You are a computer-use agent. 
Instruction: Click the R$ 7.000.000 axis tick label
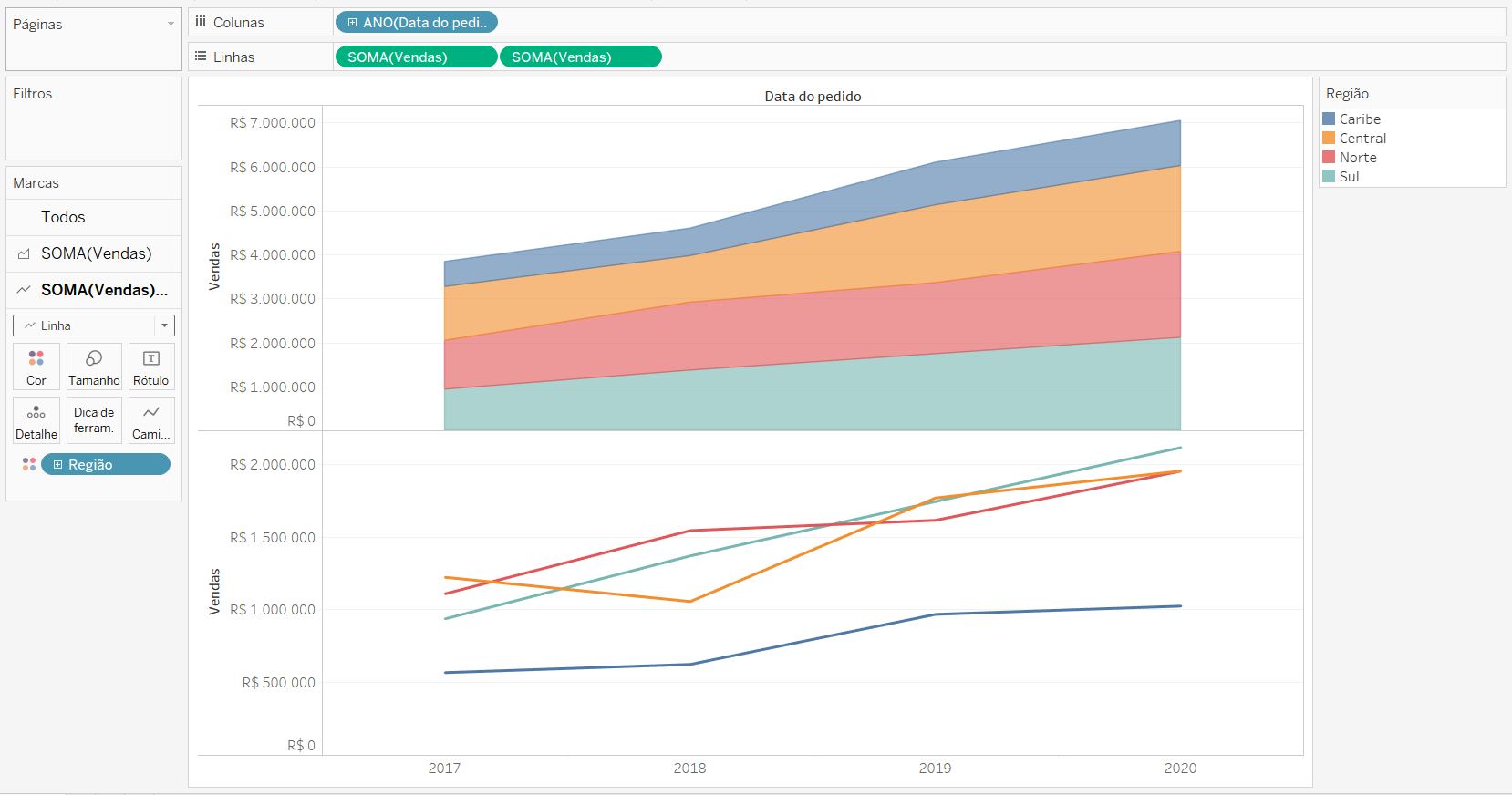[273, 122]
